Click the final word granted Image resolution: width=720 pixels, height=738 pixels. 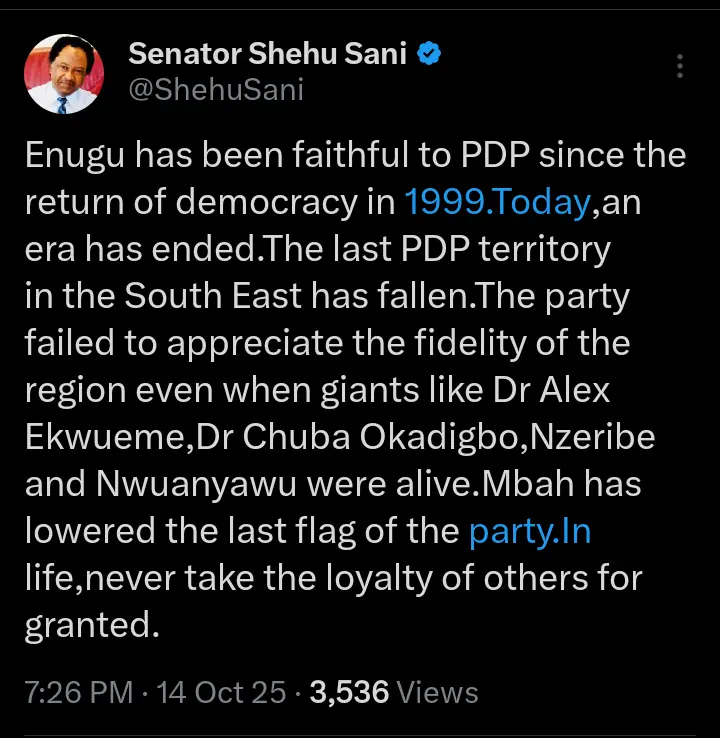pos(92,625)
